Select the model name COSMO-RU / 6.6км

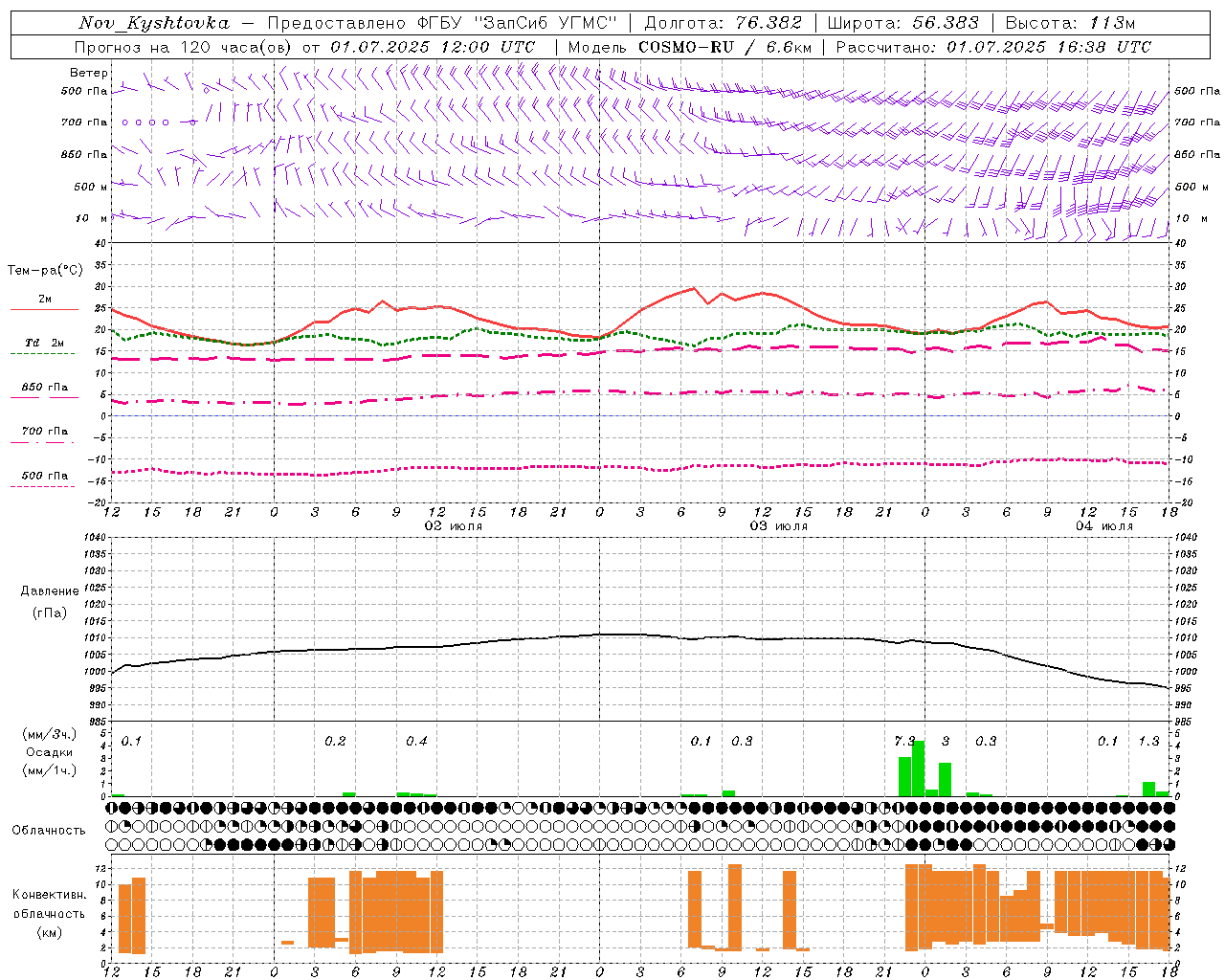[725, 47]
